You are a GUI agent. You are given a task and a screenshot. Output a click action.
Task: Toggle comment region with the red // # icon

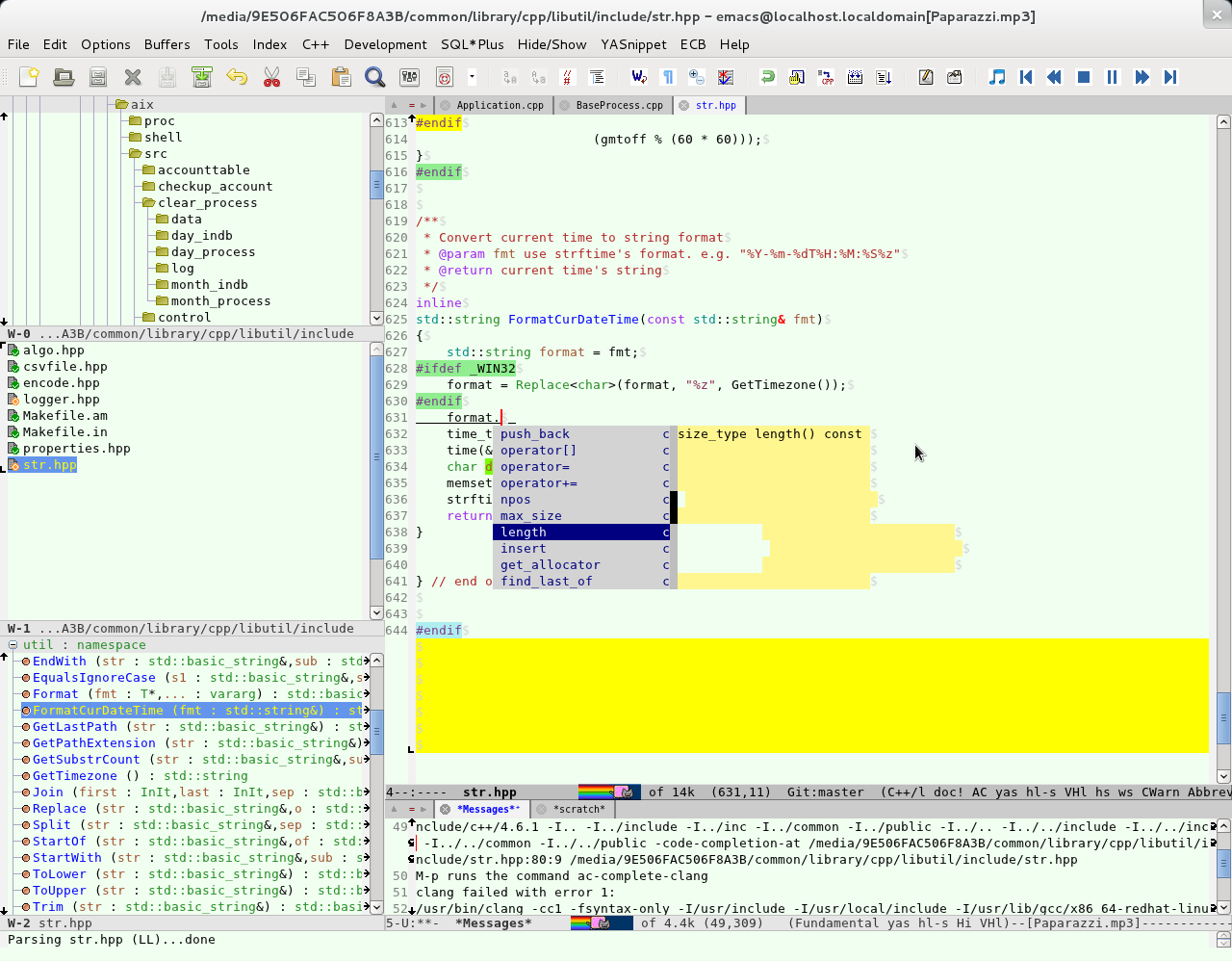pyautogui.click(x=568, y=77)
